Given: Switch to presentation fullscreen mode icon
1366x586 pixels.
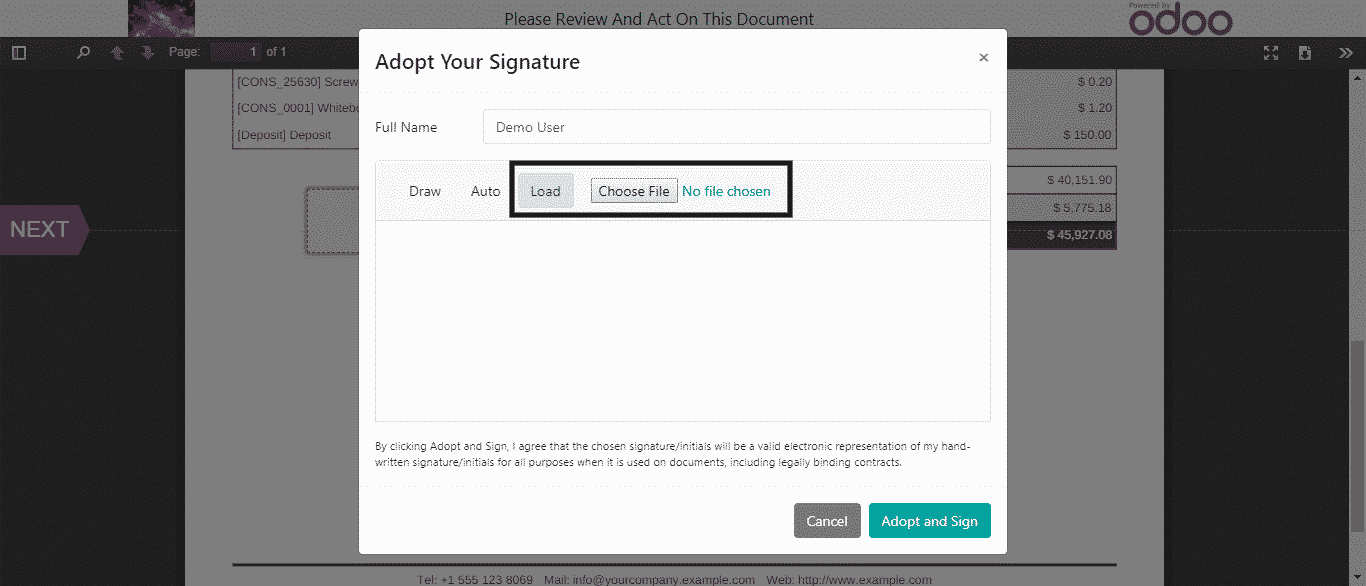Looking at the screenshot, I should click(1271, 52).
